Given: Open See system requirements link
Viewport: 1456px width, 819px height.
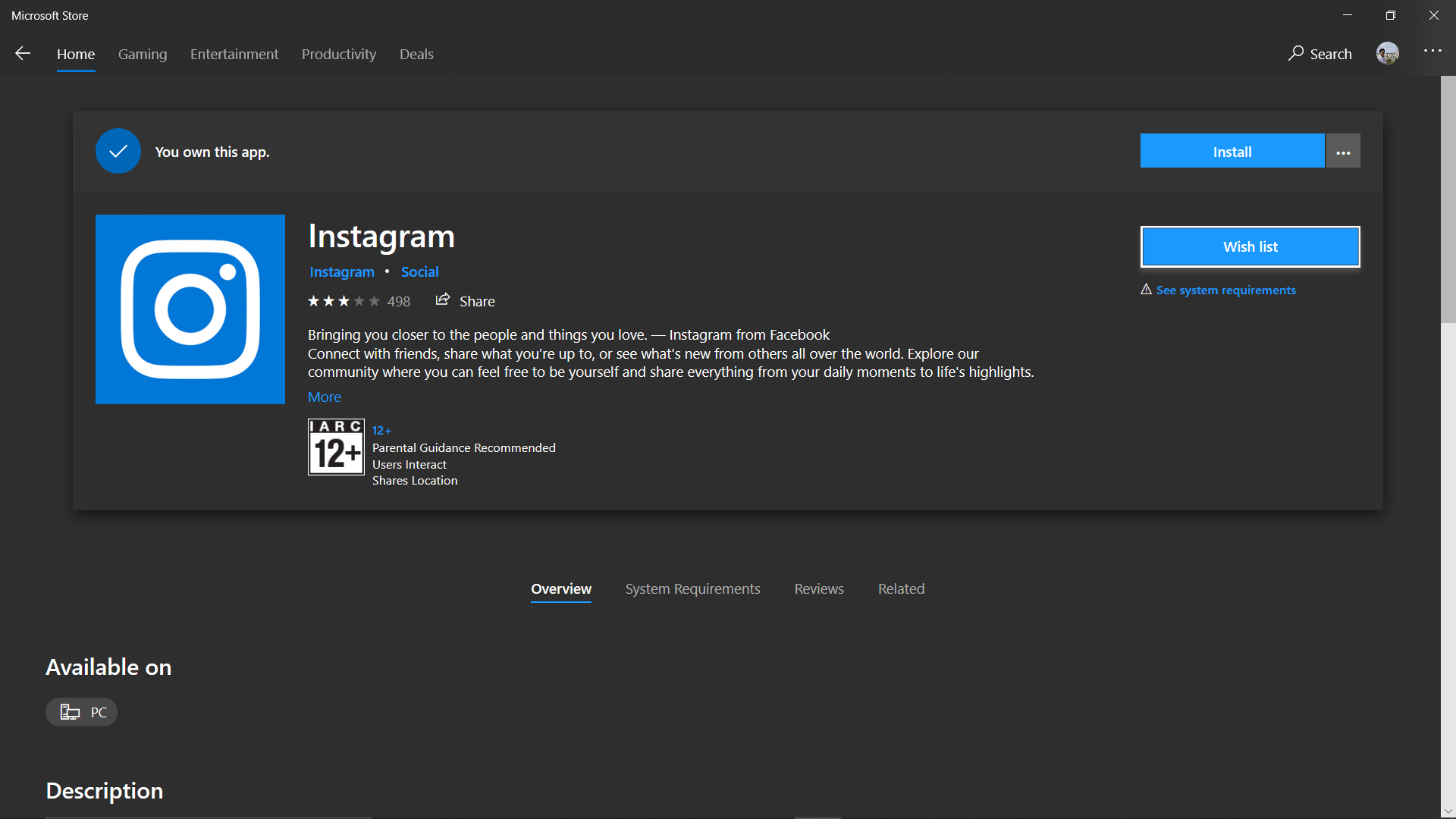Looking at the screenshot, I should click(1225, 290).
